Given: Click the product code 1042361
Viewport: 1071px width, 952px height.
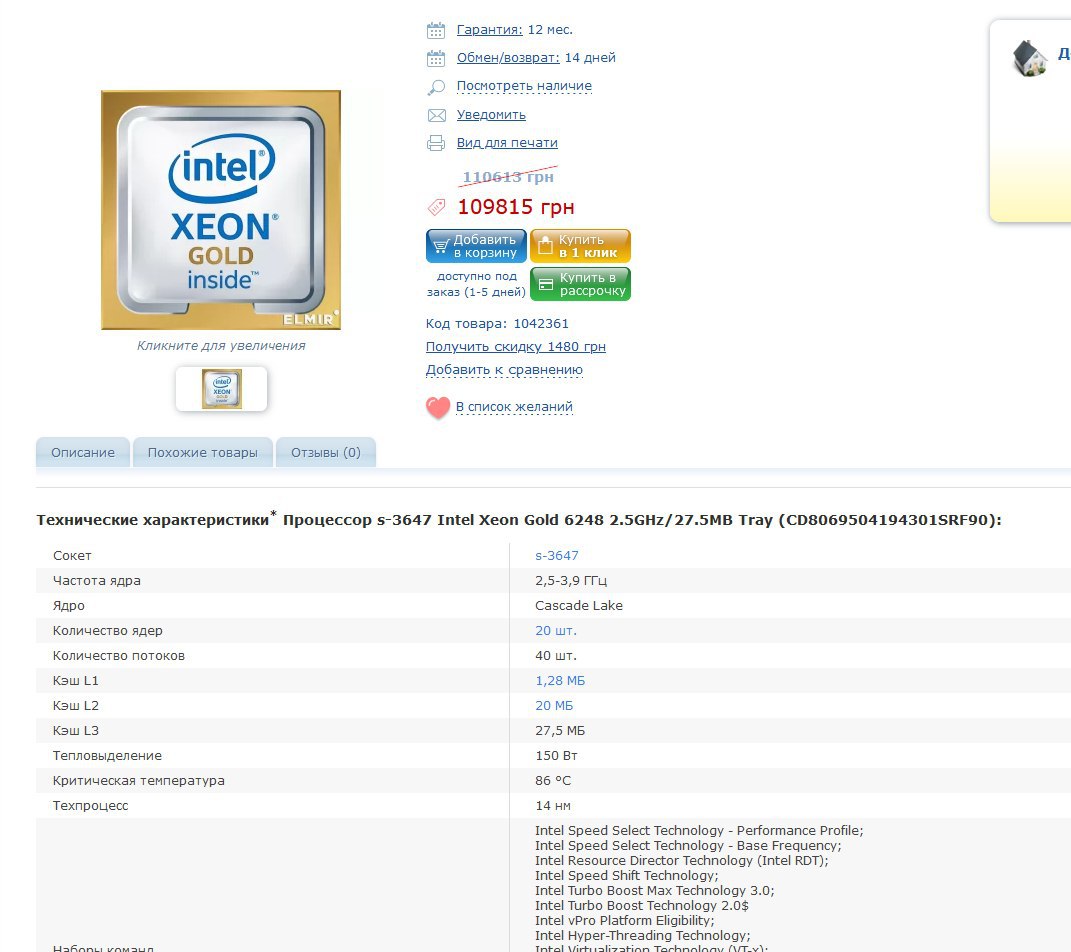Looking at the screenshot, I should click(541, 324).
